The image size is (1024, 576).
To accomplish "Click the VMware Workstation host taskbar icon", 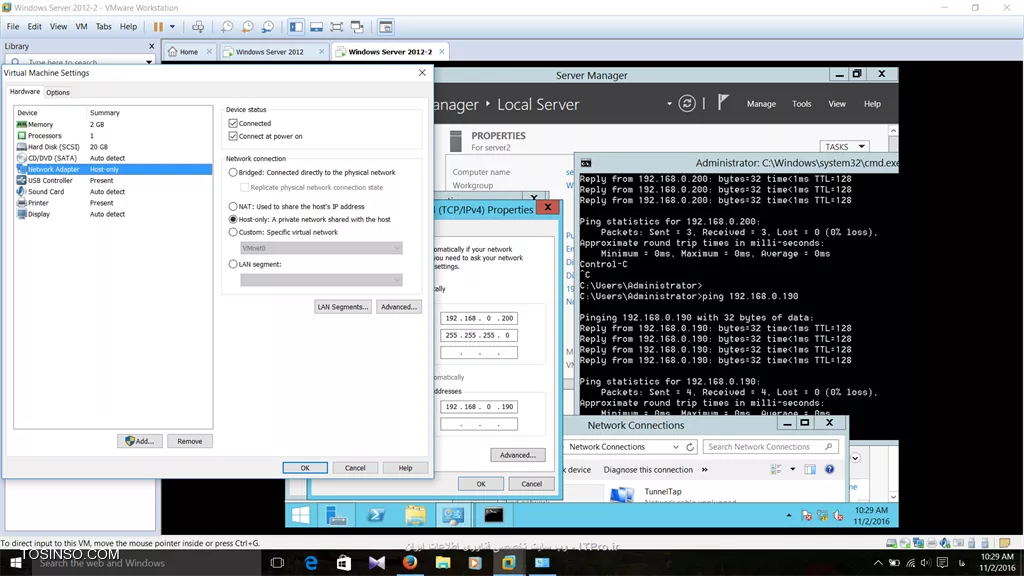I will (508, 562).
